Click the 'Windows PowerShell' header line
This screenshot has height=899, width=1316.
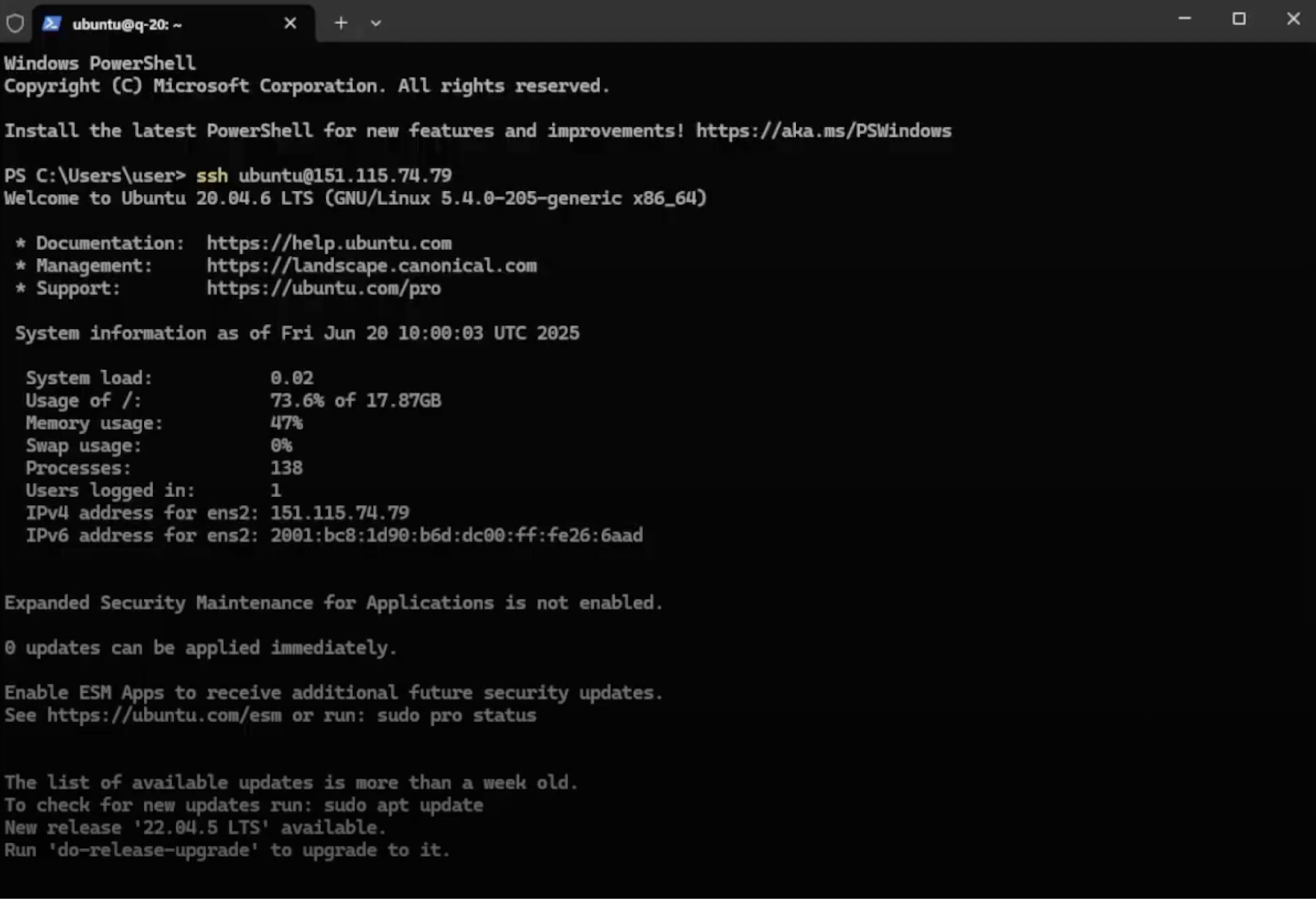tap(100, 63)
